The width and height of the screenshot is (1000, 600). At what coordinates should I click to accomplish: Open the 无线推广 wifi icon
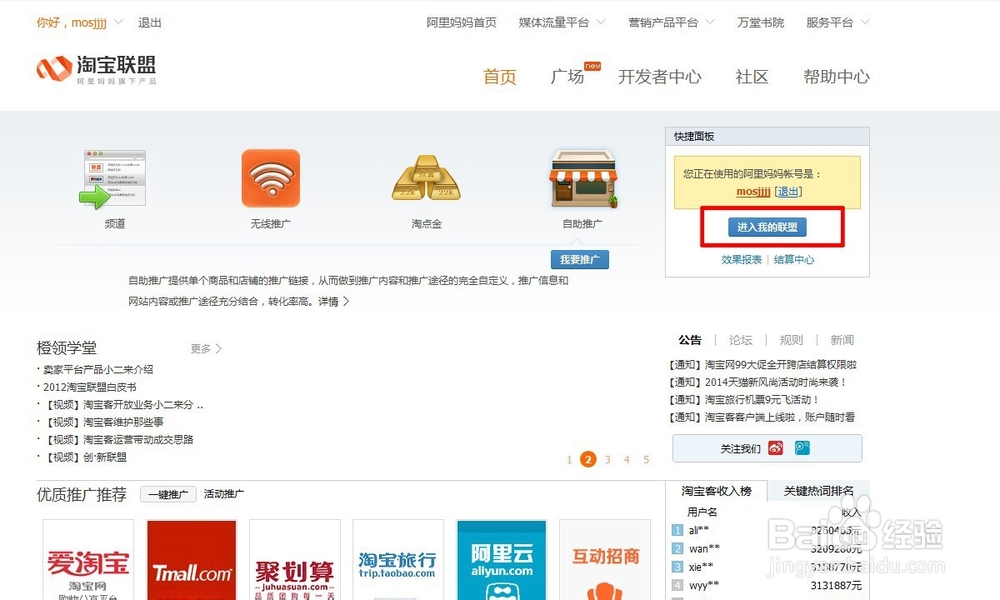click(270, 178)
